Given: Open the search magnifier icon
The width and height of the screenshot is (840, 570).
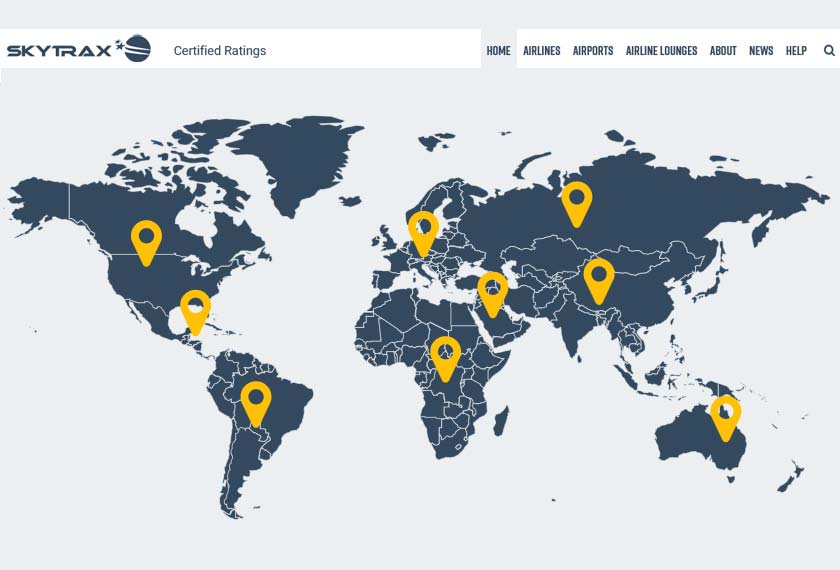Looking at the screenshot, I should (829, 50).
